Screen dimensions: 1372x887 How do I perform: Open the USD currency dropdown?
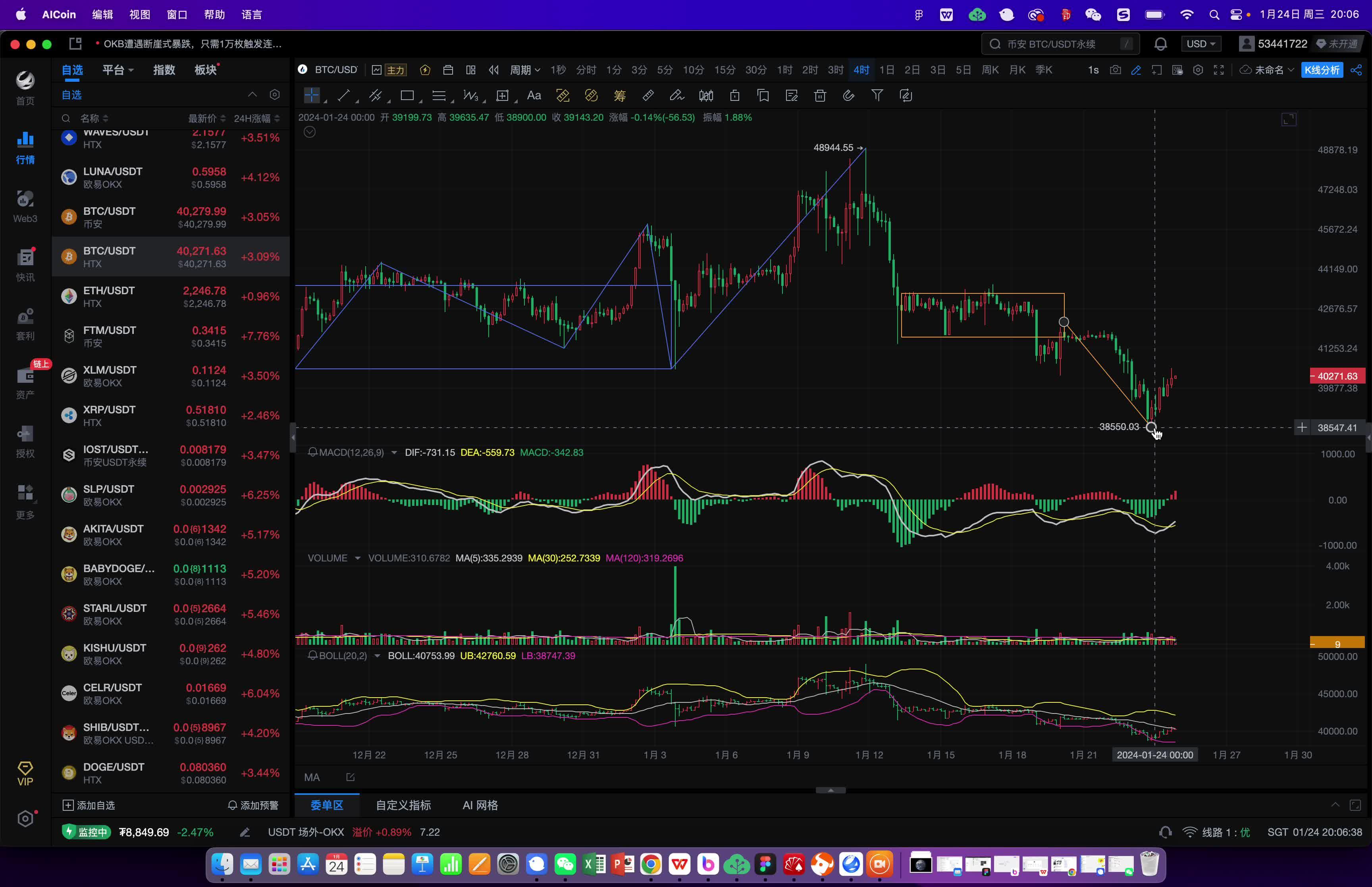pyautogui.click(x=1200, y=44)
